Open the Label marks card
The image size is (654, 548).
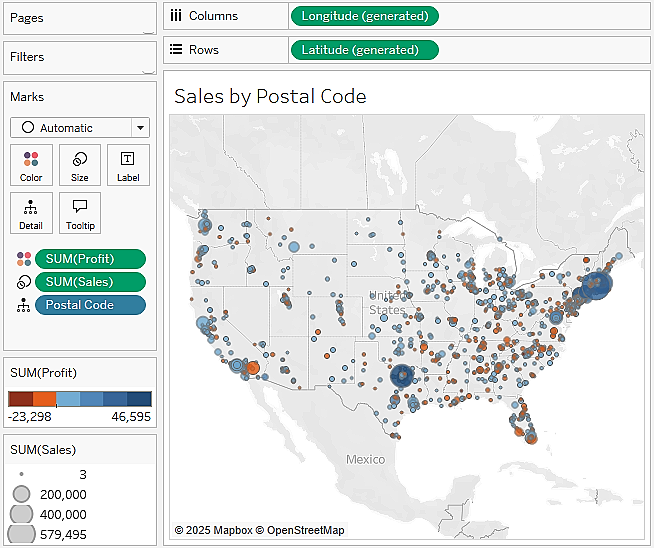pyautogui.click(x=128, y=165)
